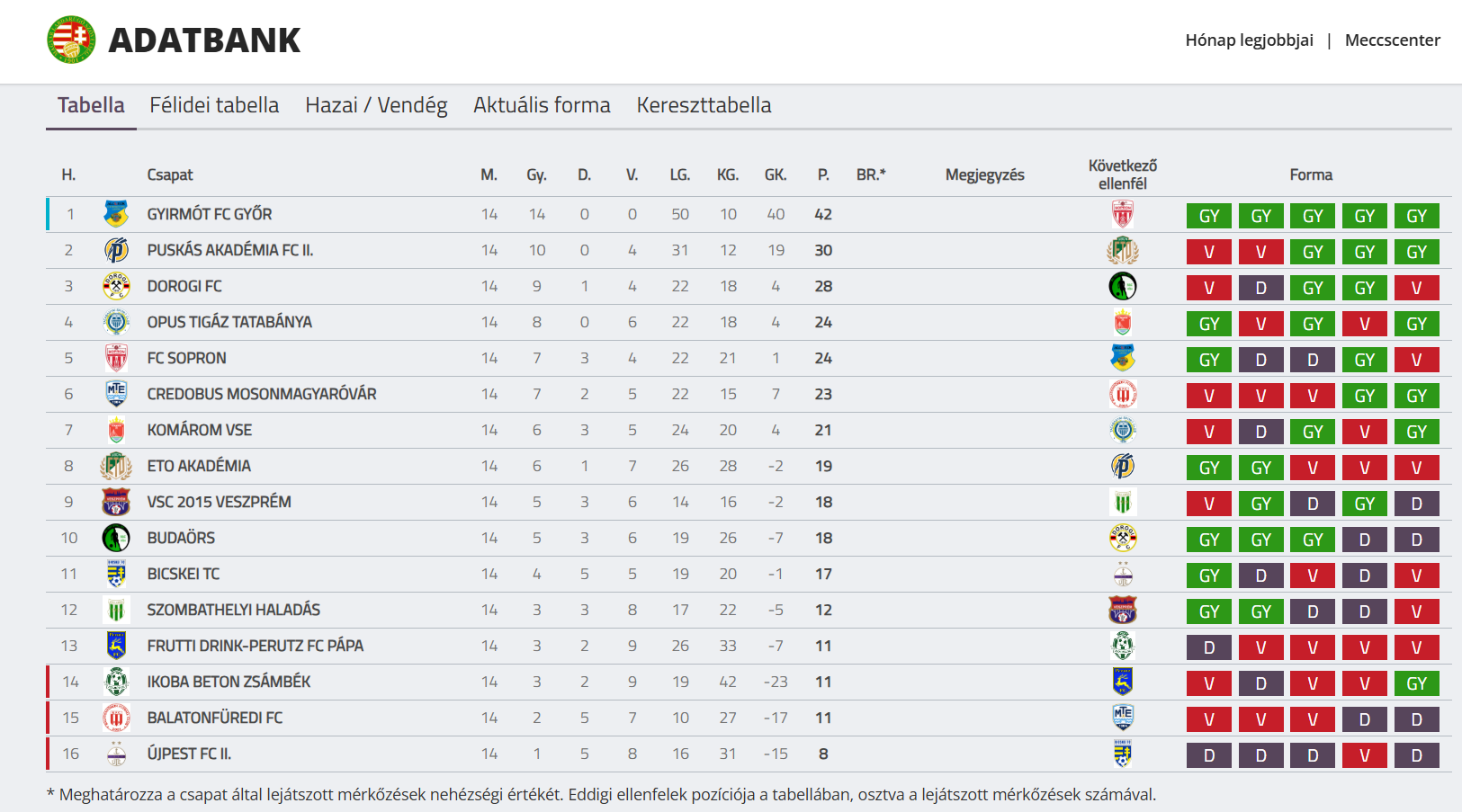
Task: Open the Kereszttabella tab
Action: click(704, 105)
